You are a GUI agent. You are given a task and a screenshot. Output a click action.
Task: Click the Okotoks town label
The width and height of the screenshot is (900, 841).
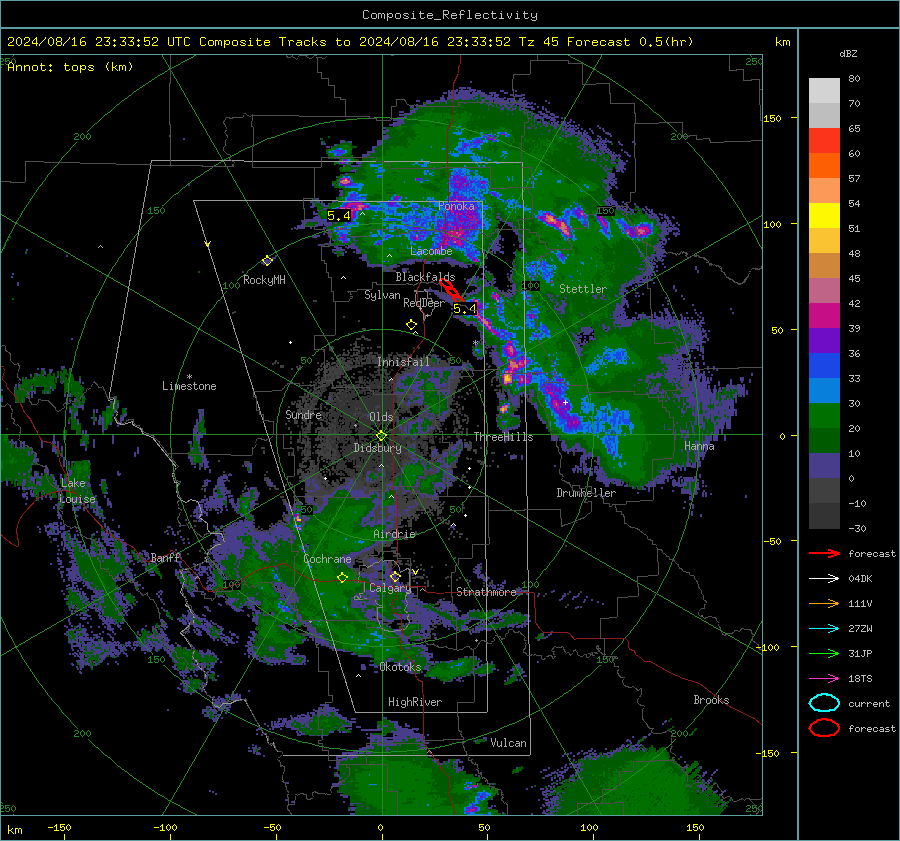[400, 667]
